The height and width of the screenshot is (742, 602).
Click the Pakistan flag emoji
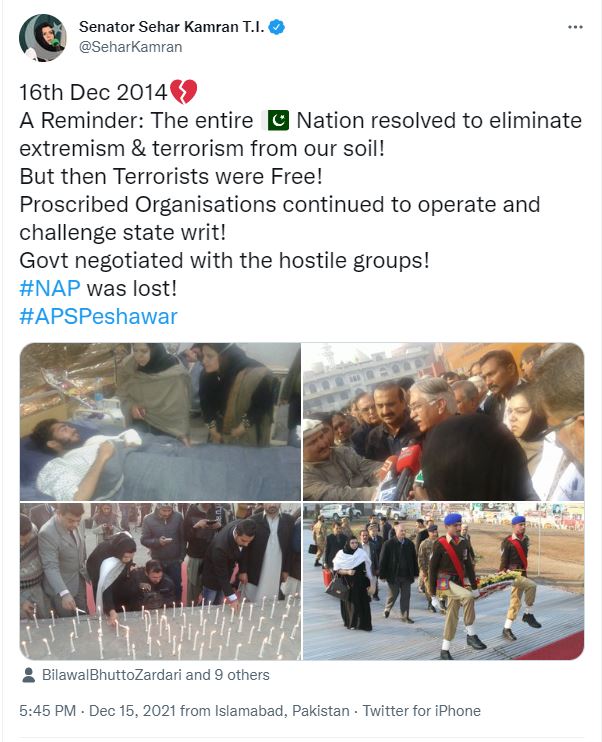tap(276, 120)
